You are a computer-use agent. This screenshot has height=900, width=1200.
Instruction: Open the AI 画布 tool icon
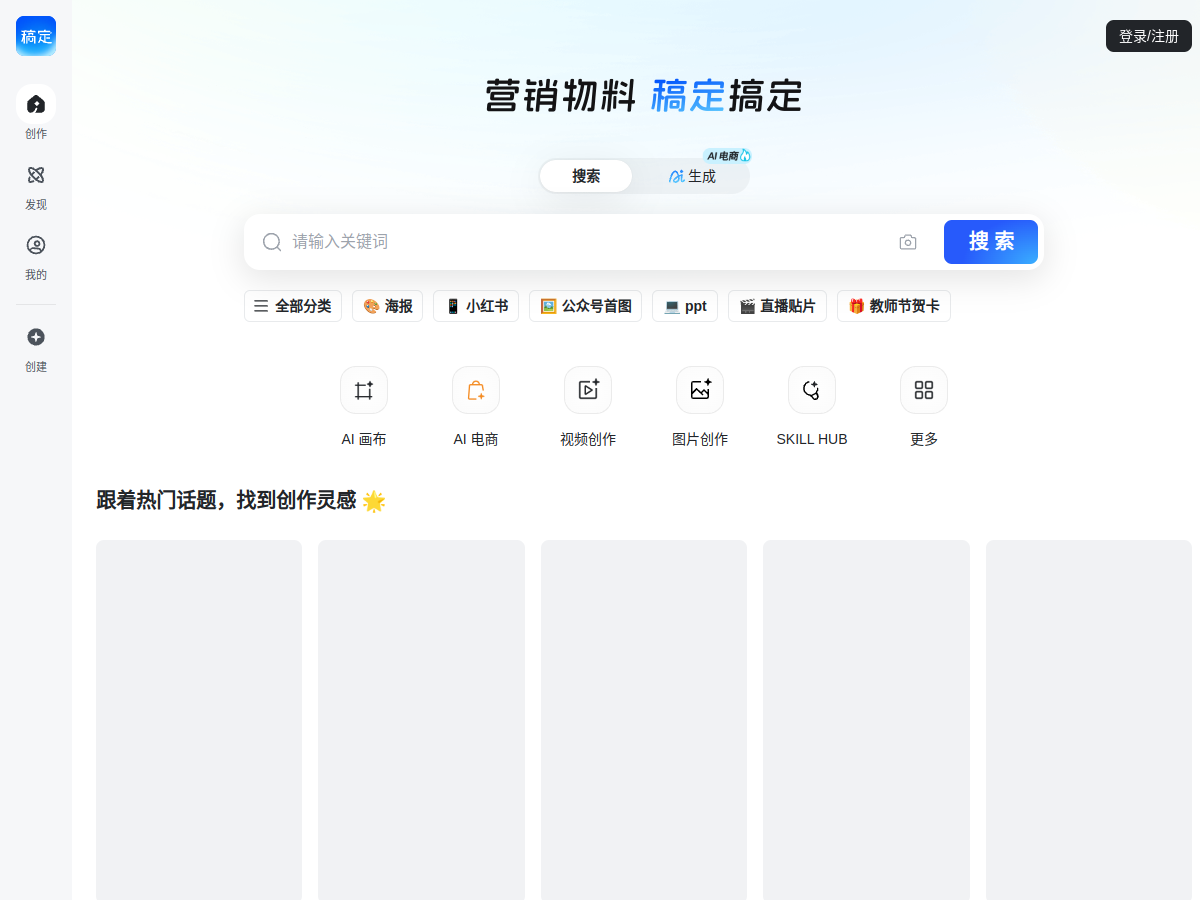coord(364,390)
